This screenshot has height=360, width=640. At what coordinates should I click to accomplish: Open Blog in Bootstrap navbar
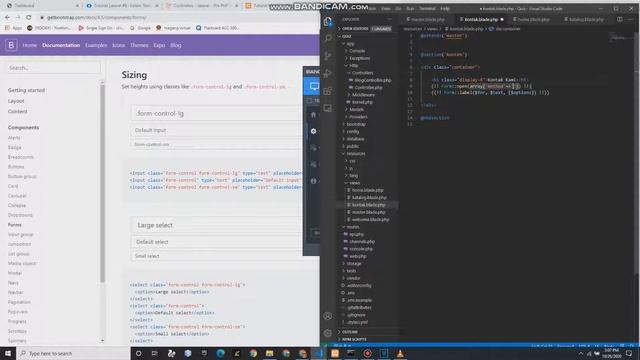tap(176, 45)
